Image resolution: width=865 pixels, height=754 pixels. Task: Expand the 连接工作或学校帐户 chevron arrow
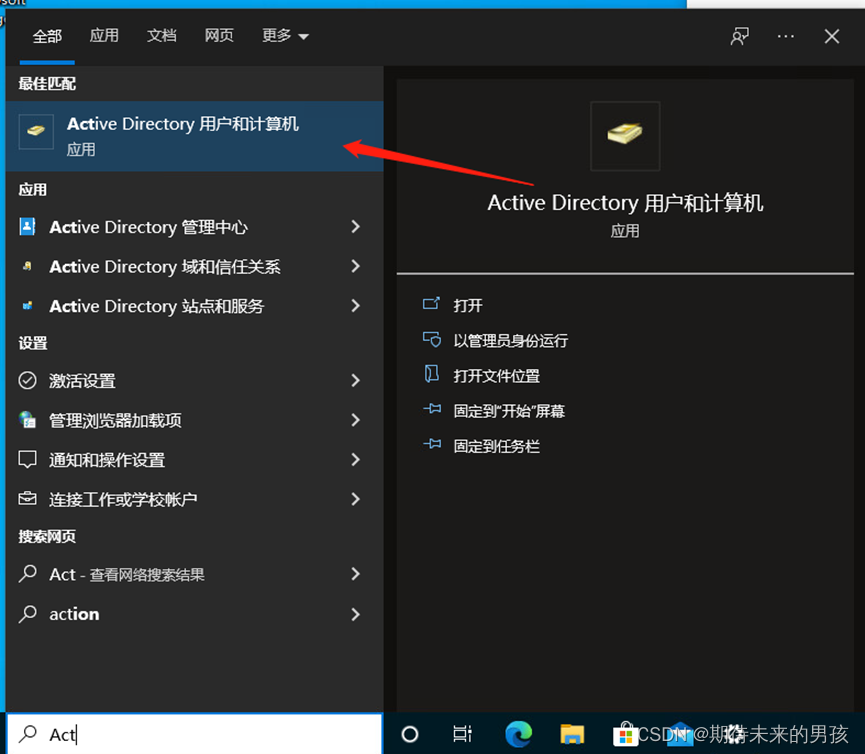(x=356, y=499)
